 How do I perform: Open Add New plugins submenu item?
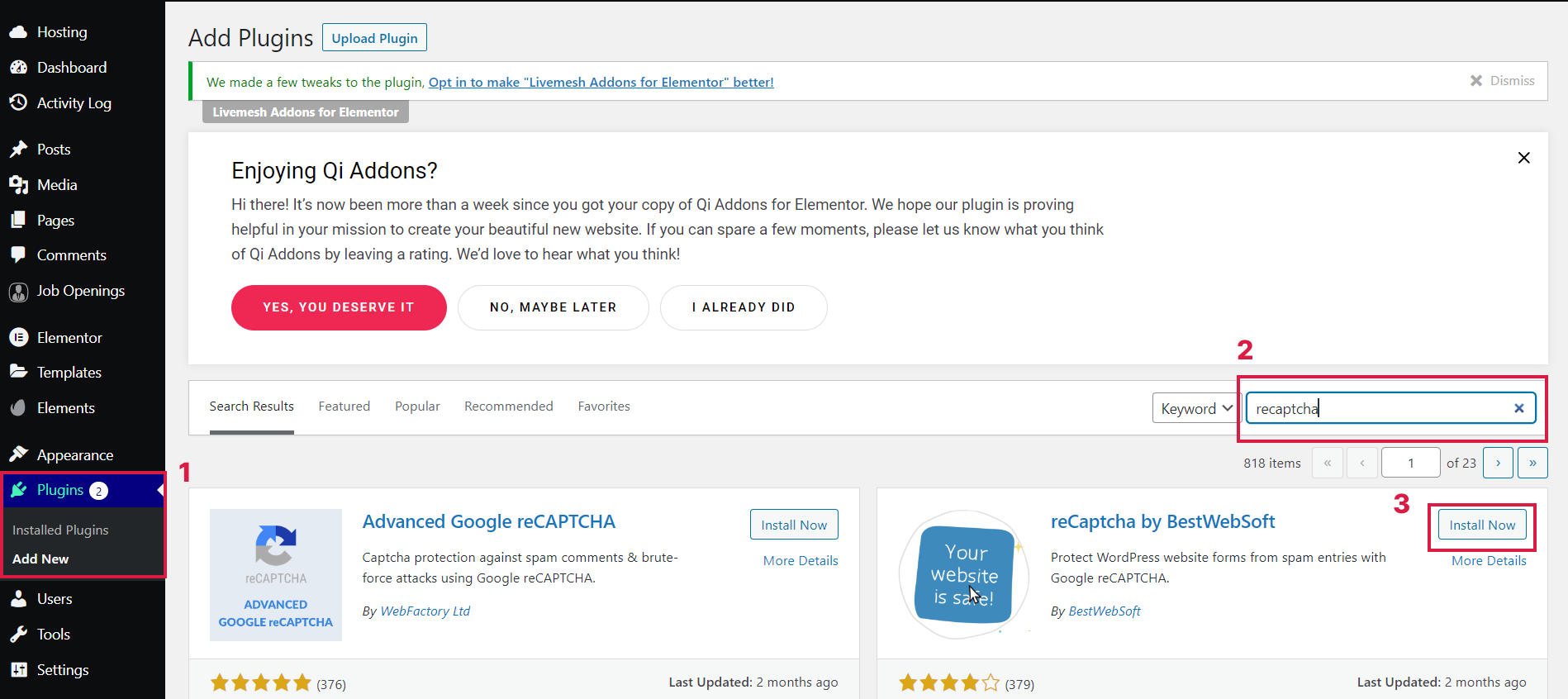click(40, 559)
